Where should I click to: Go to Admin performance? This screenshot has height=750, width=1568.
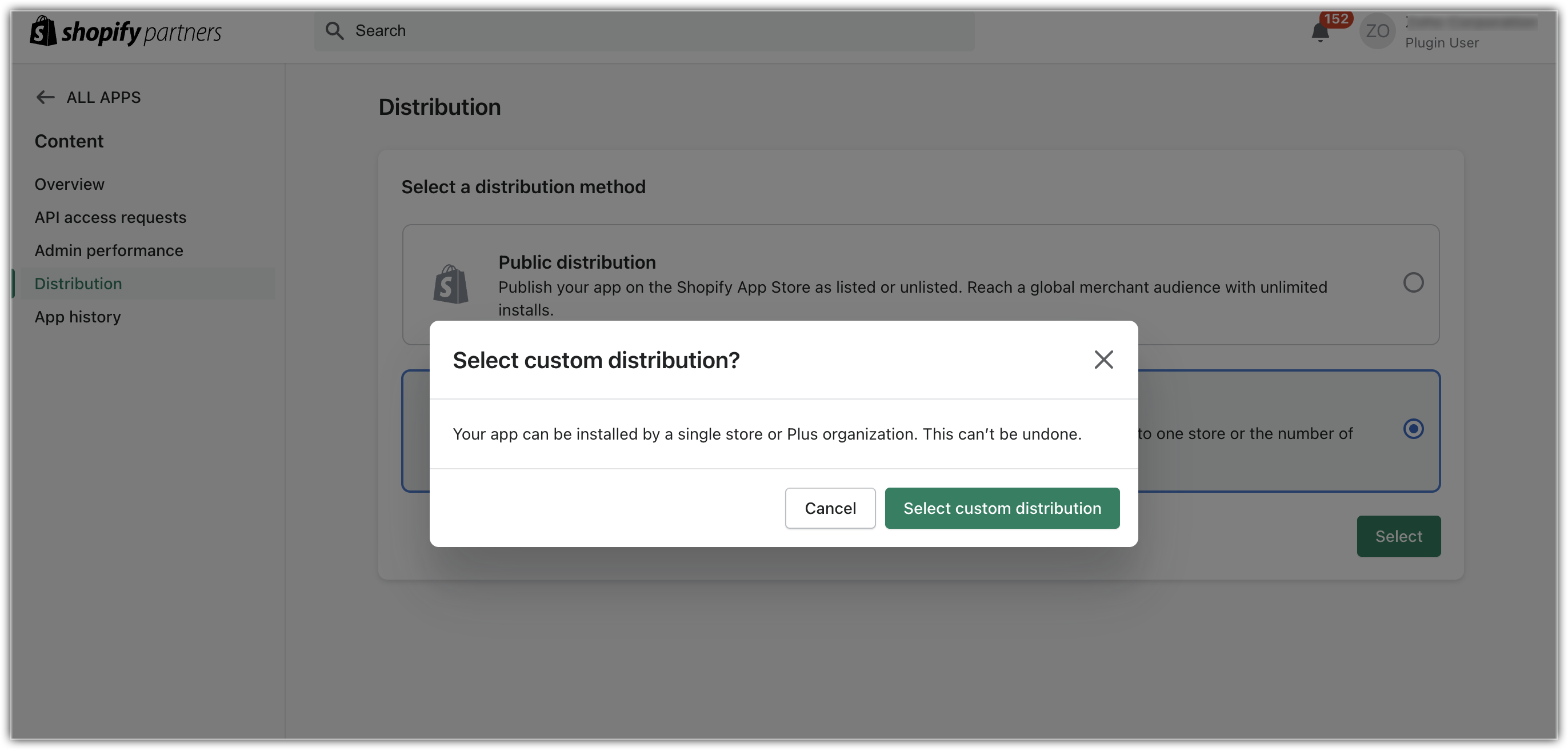(x=109, y=251)
